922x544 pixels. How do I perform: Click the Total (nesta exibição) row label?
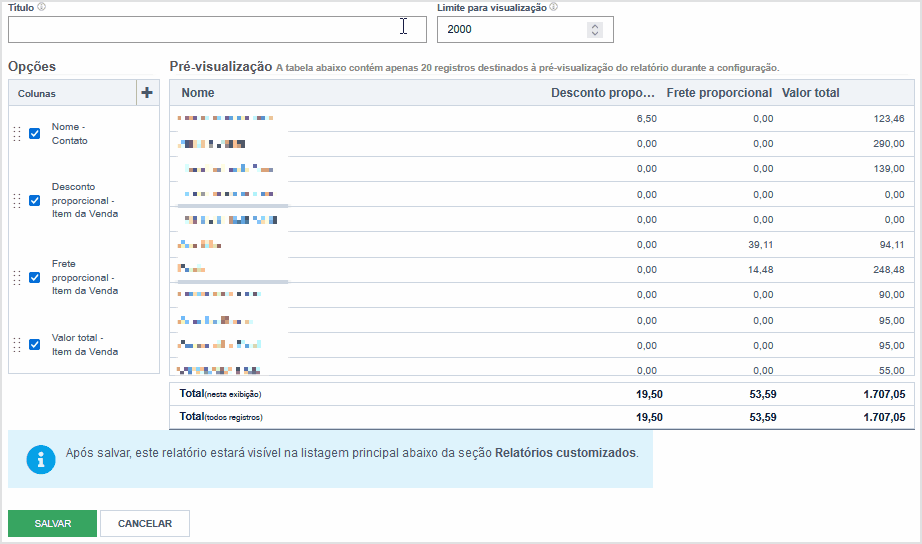221,394
